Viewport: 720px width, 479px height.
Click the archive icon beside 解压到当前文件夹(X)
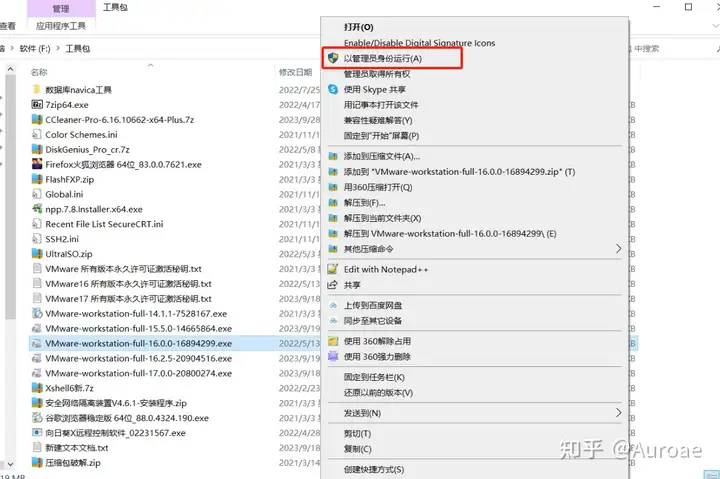tap(333, 218)
